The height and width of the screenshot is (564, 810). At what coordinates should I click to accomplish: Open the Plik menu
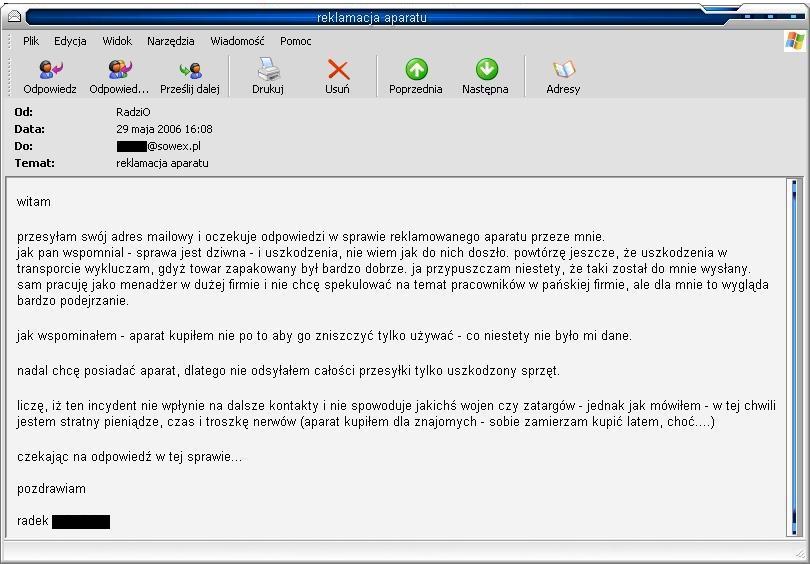click(x=31, y=41)
